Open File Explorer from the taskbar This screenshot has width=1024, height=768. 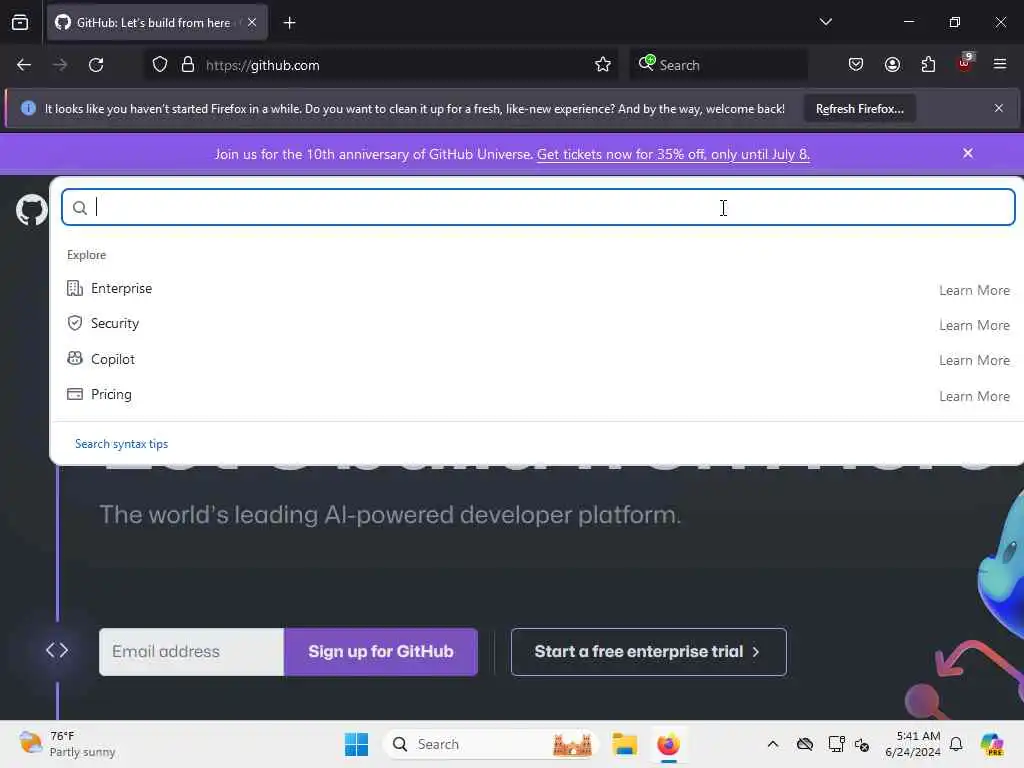pos(624,744)
